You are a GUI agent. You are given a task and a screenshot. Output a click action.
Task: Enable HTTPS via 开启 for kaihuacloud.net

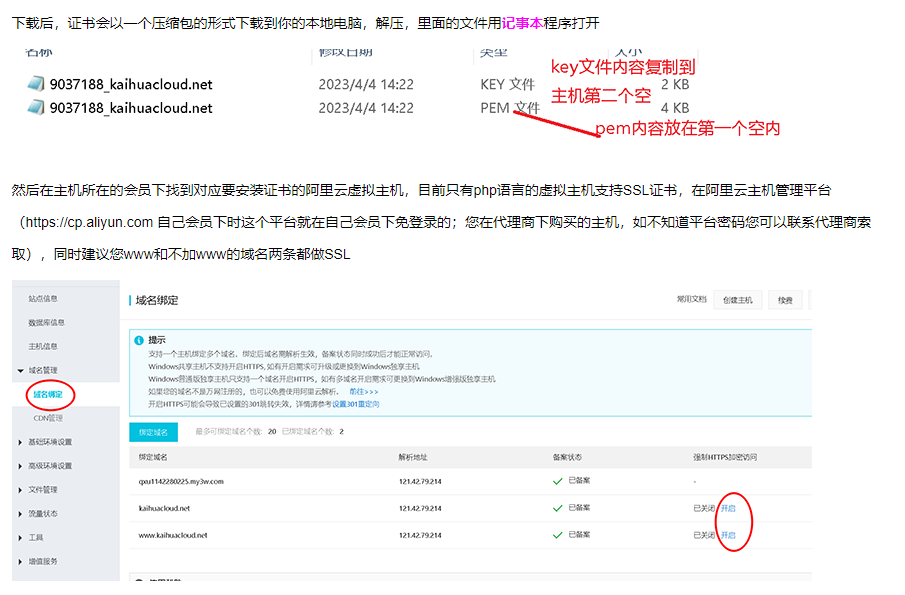(728, 508)
